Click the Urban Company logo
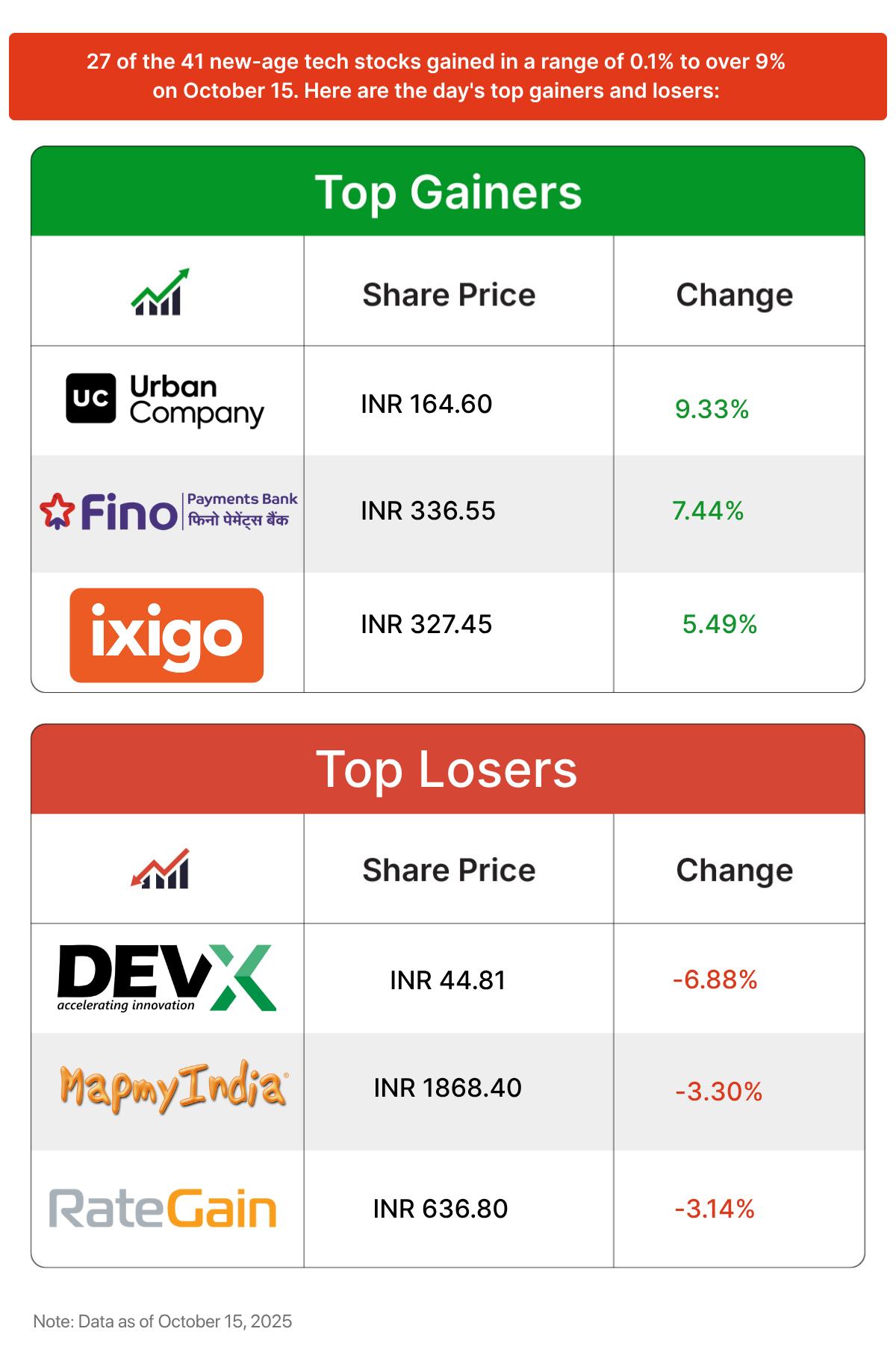 coord(165,400)
